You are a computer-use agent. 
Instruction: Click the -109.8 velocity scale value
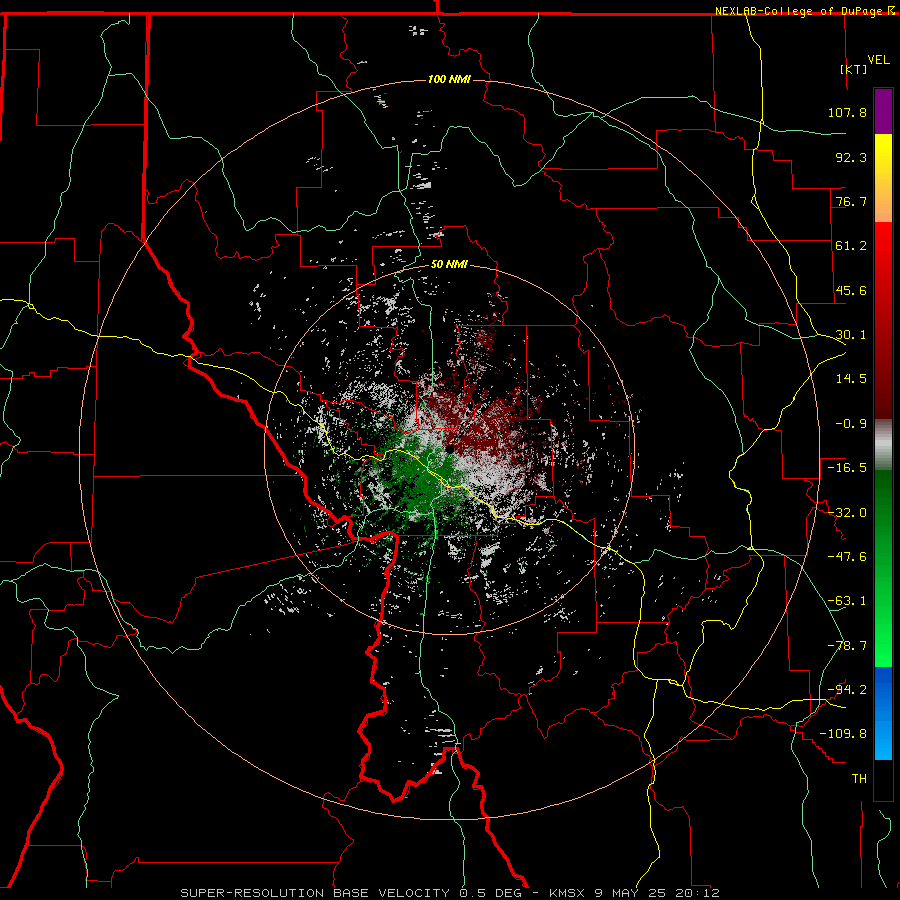(843, 734)
